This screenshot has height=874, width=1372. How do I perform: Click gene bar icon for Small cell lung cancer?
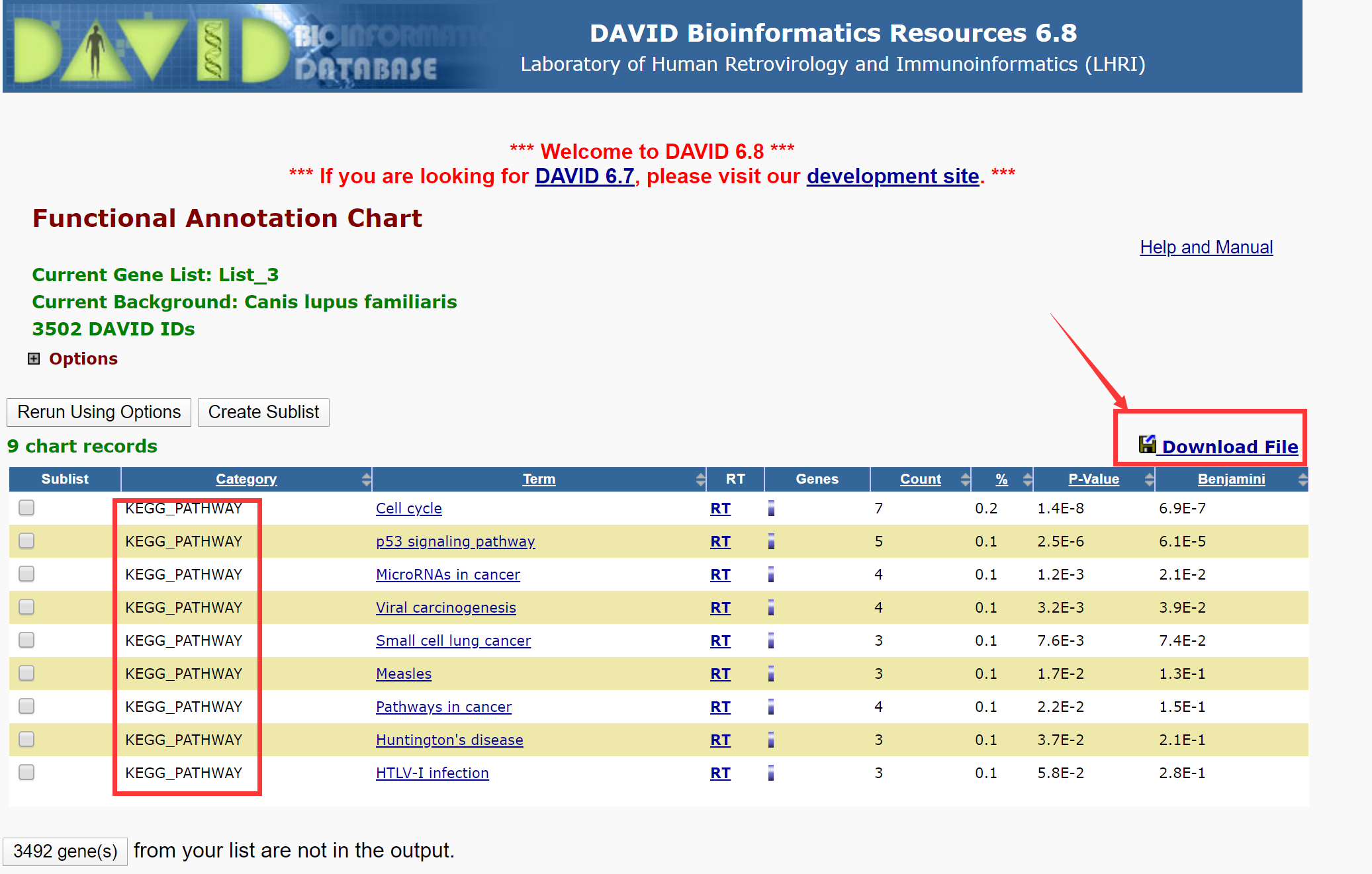coord(771,640)
